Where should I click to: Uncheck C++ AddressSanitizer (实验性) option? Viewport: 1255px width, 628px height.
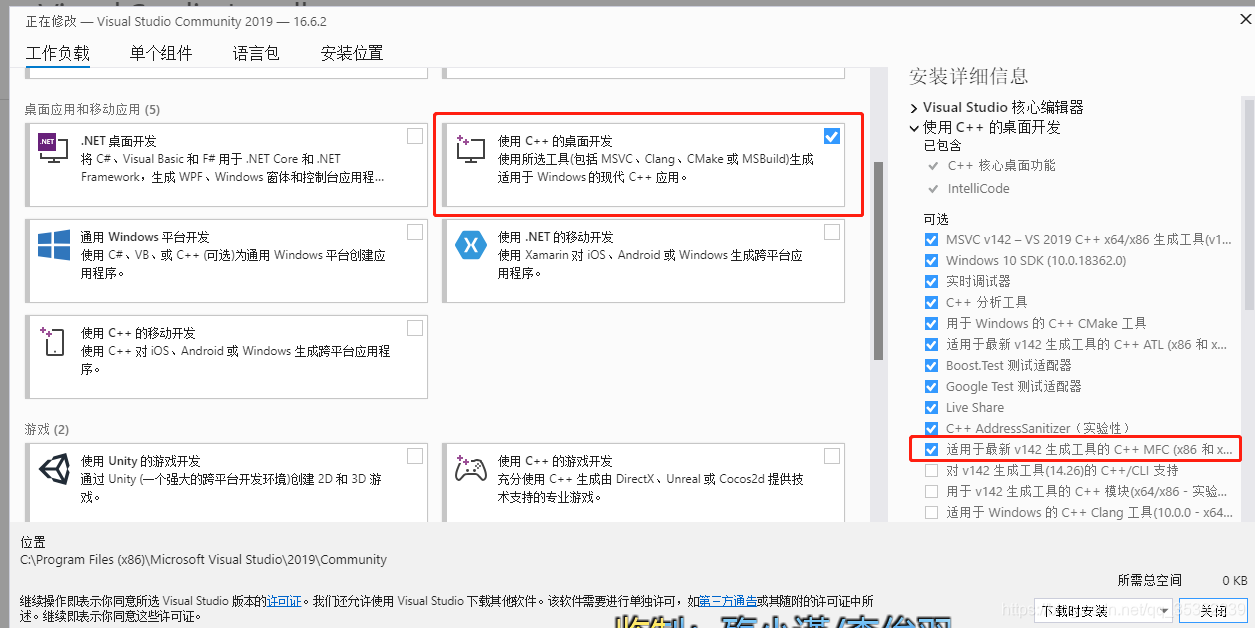932,429
